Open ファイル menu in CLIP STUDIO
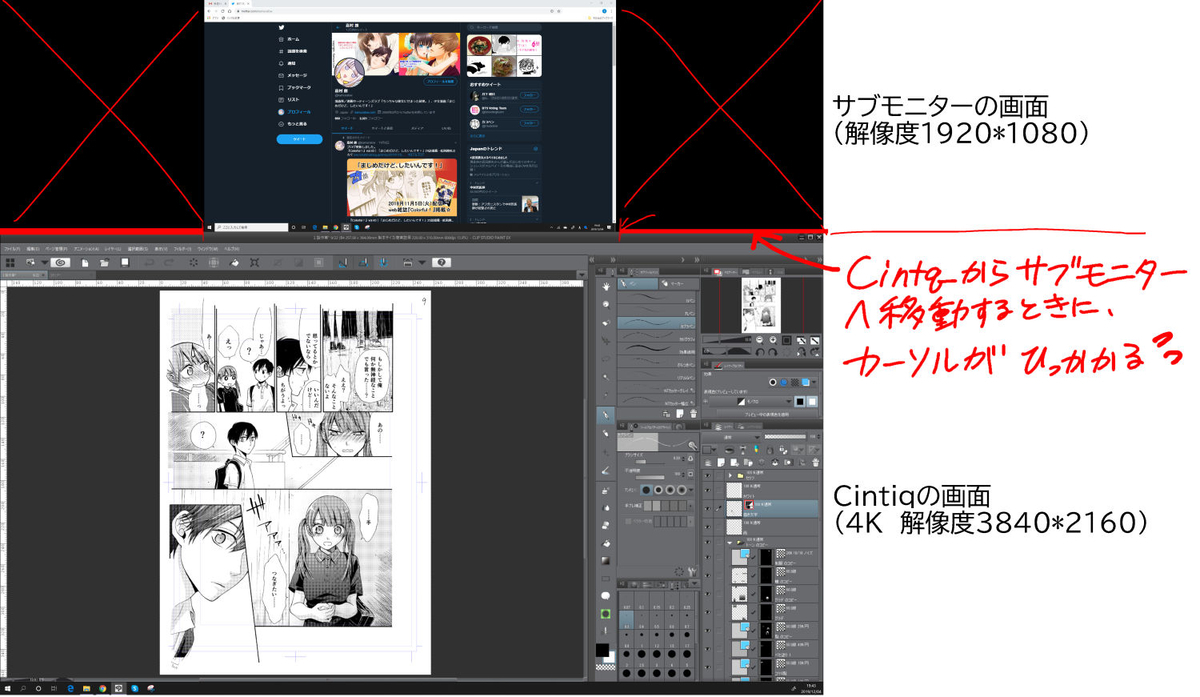 point(10,249)
